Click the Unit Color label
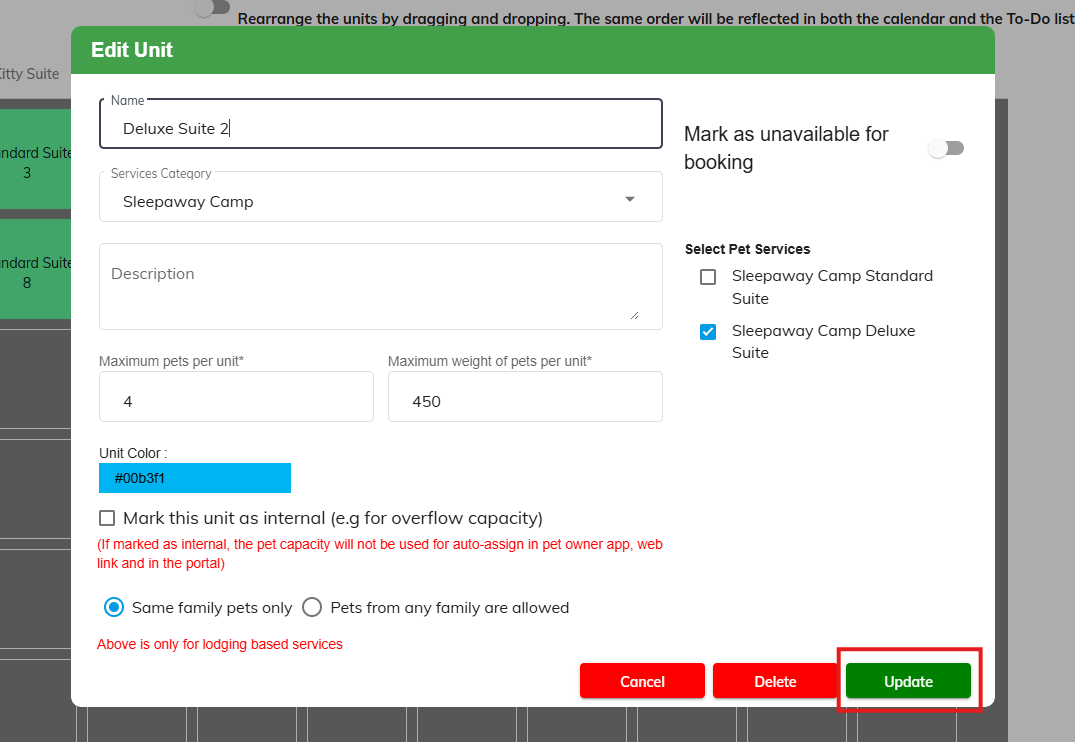Screen dimensions: 1075x742 click(133, 453)
